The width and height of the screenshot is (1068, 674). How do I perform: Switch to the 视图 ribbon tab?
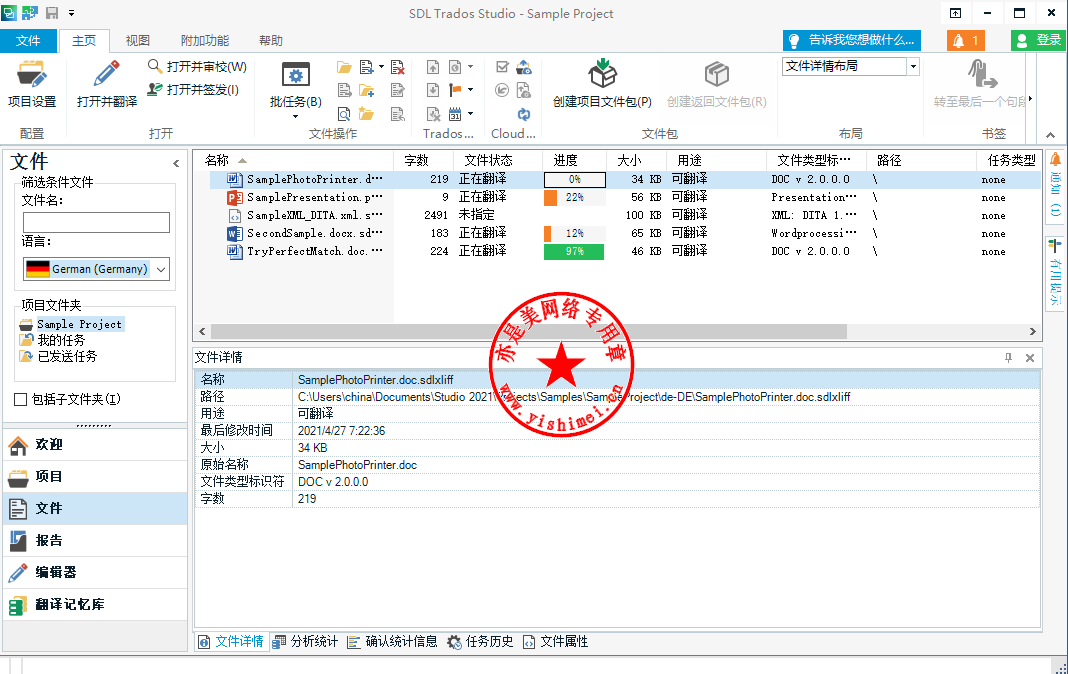(138, 41)
